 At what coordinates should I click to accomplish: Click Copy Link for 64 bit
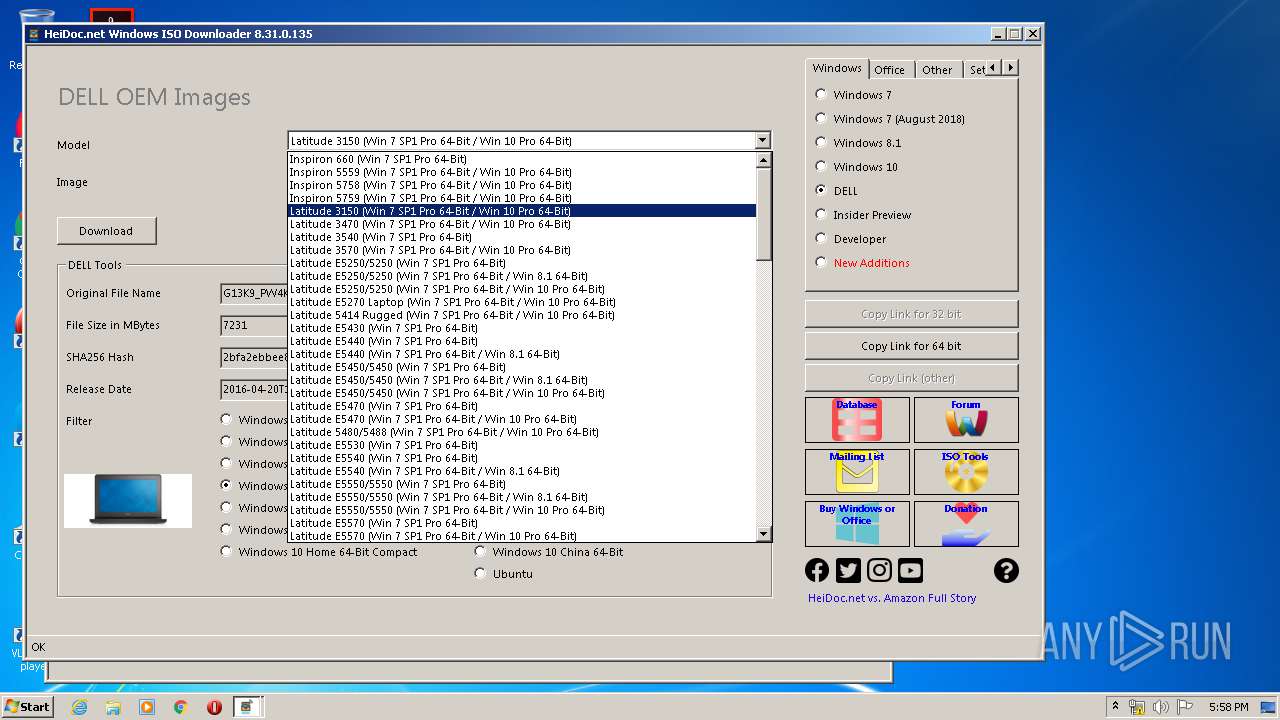click(911, 346)
